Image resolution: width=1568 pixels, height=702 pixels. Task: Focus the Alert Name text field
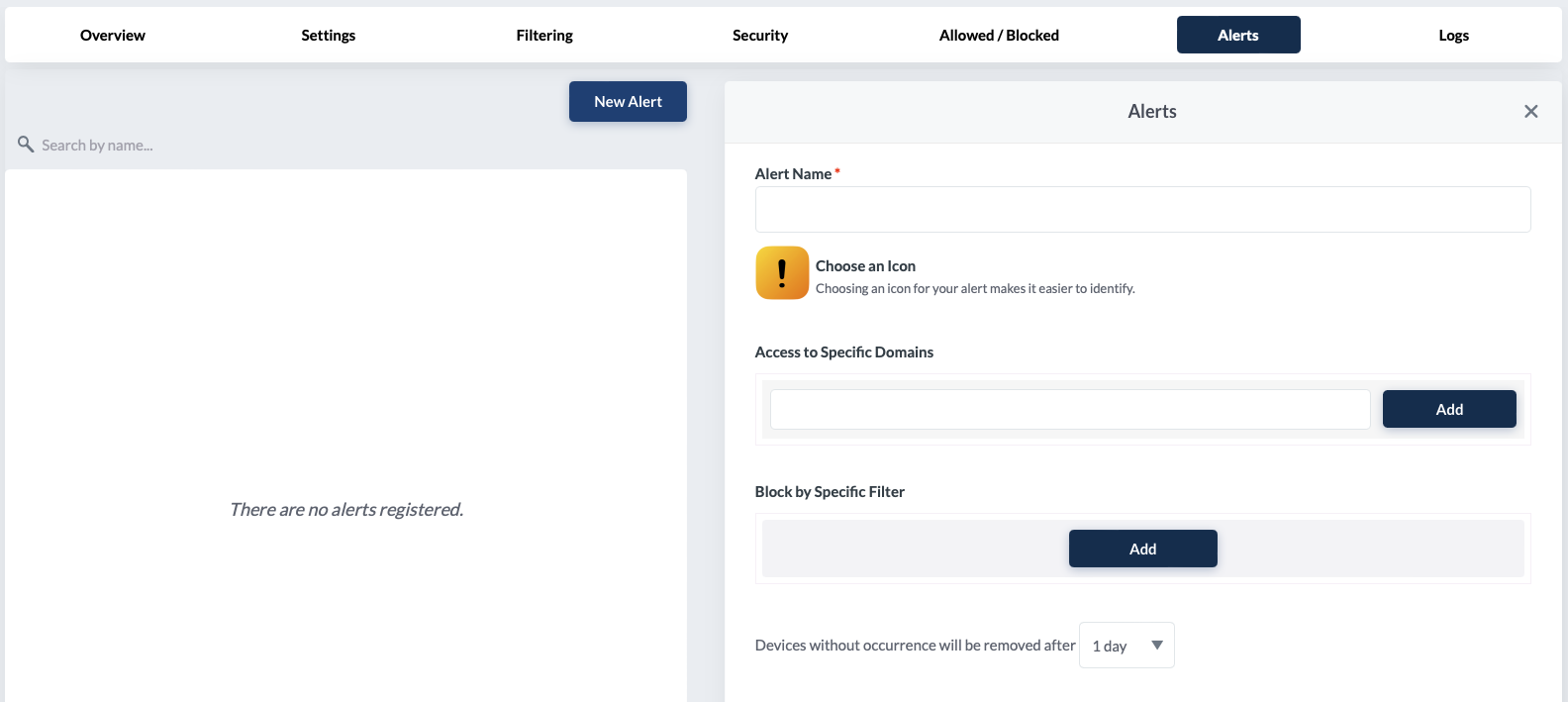click(1142, 210)
